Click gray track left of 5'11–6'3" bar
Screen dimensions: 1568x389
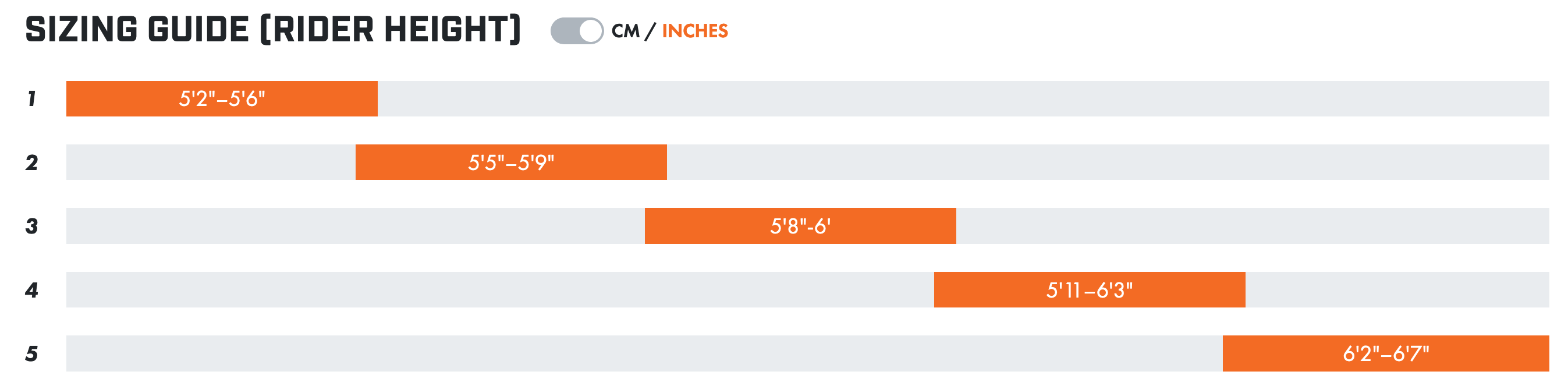pyautogui.click(x=499, y=291)
